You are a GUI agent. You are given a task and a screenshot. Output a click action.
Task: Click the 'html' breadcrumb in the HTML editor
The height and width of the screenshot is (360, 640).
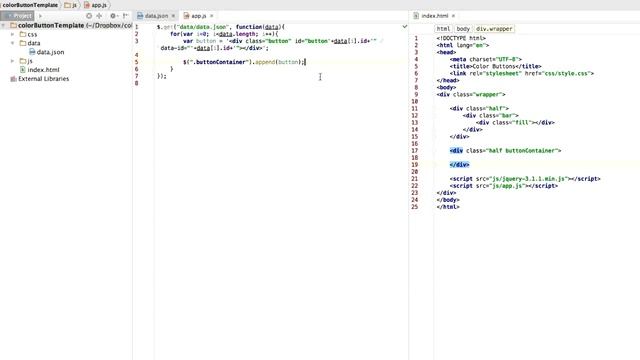443,29
